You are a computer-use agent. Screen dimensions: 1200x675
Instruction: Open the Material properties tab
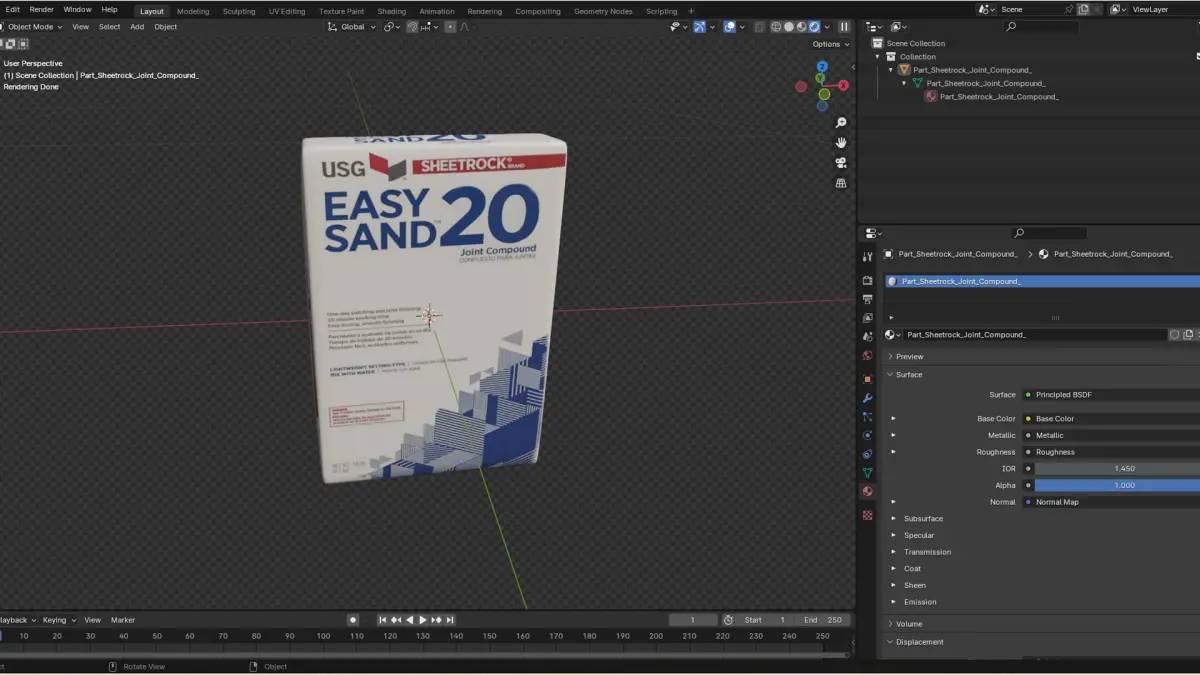pos(867,491)
